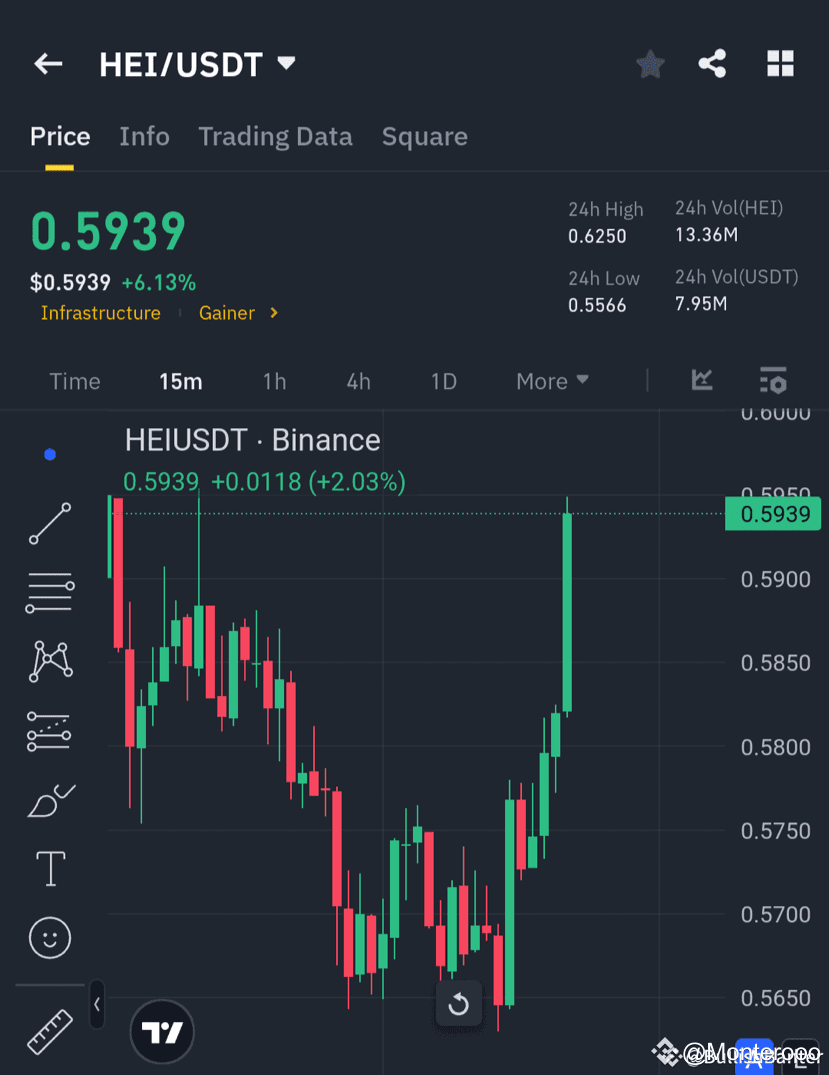Open the Infrastructure category link
This screenshot has width=829, height=1075.
click(x=100, y=313)
